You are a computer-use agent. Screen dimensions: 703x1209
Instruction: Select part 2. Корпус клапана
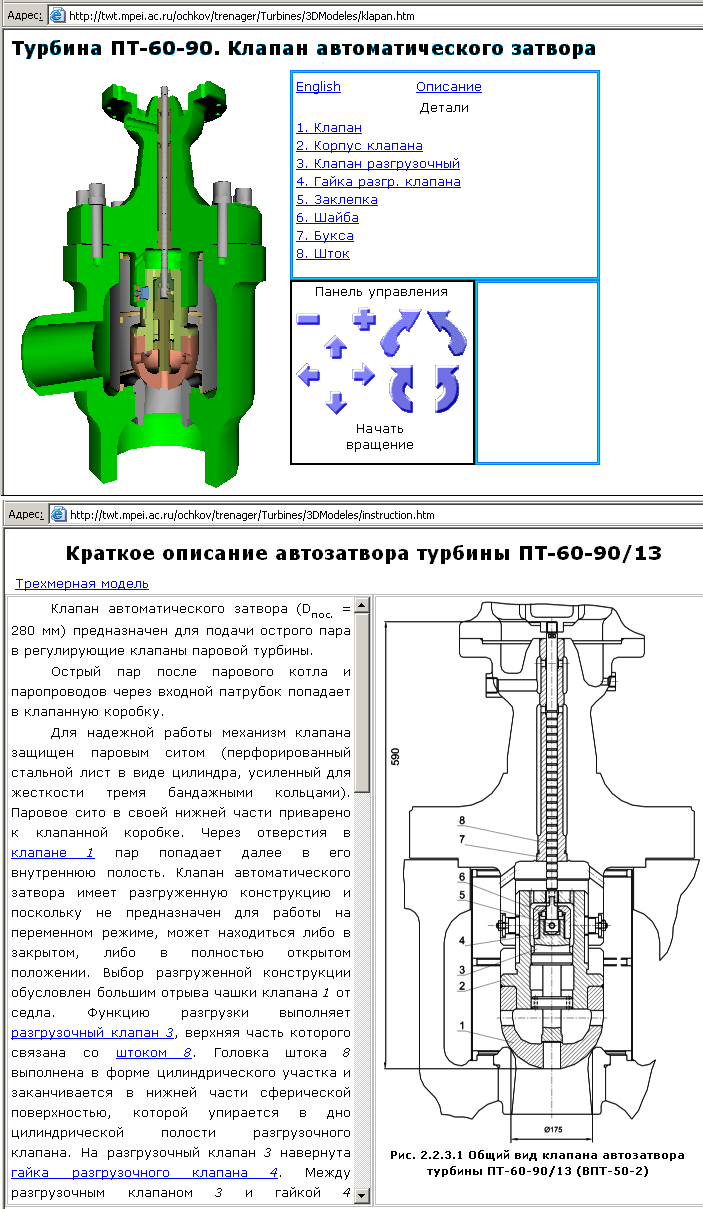coord(359,146)
